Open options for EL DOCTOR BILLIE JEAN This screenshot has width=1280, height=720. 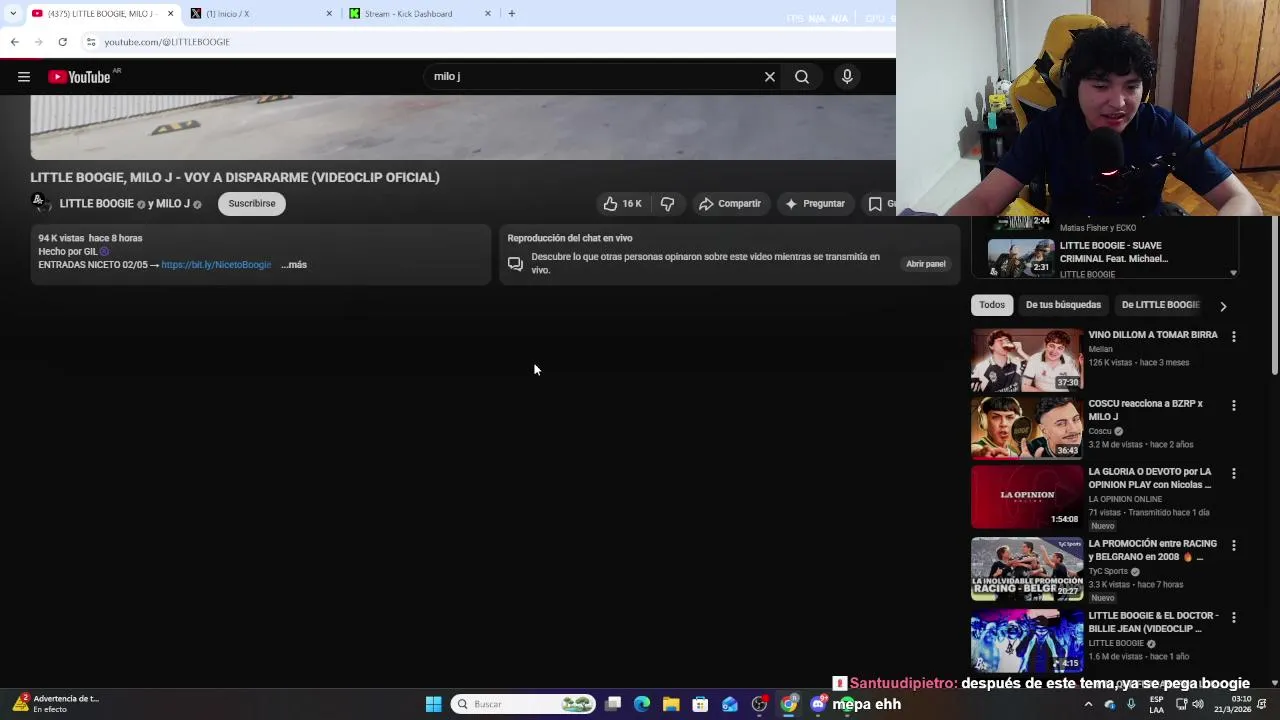pyautogui.click(x=1233, y=617)
